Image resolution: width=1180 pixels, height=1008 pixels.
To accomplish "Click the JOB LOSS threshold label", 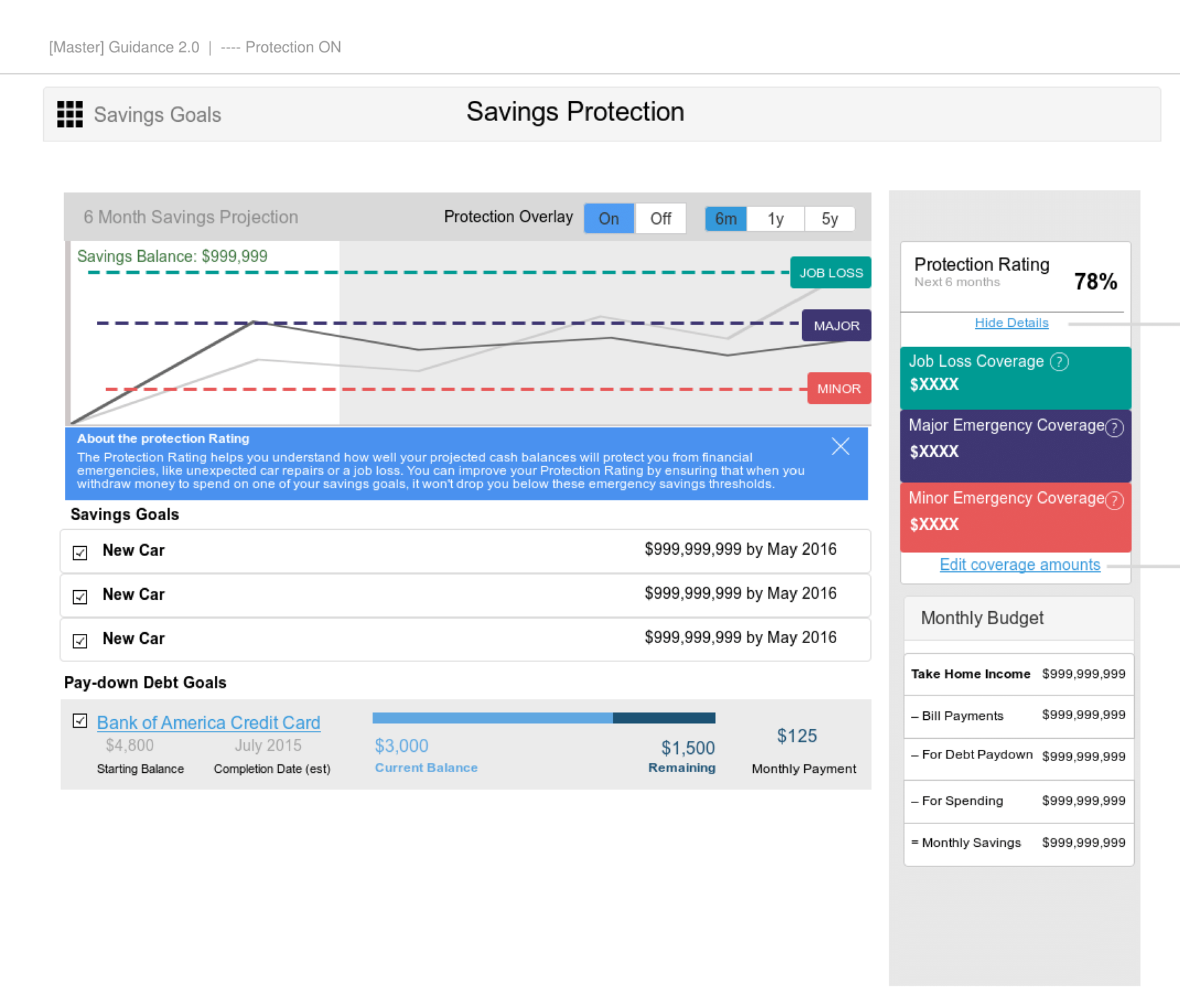I will [830, 272].
